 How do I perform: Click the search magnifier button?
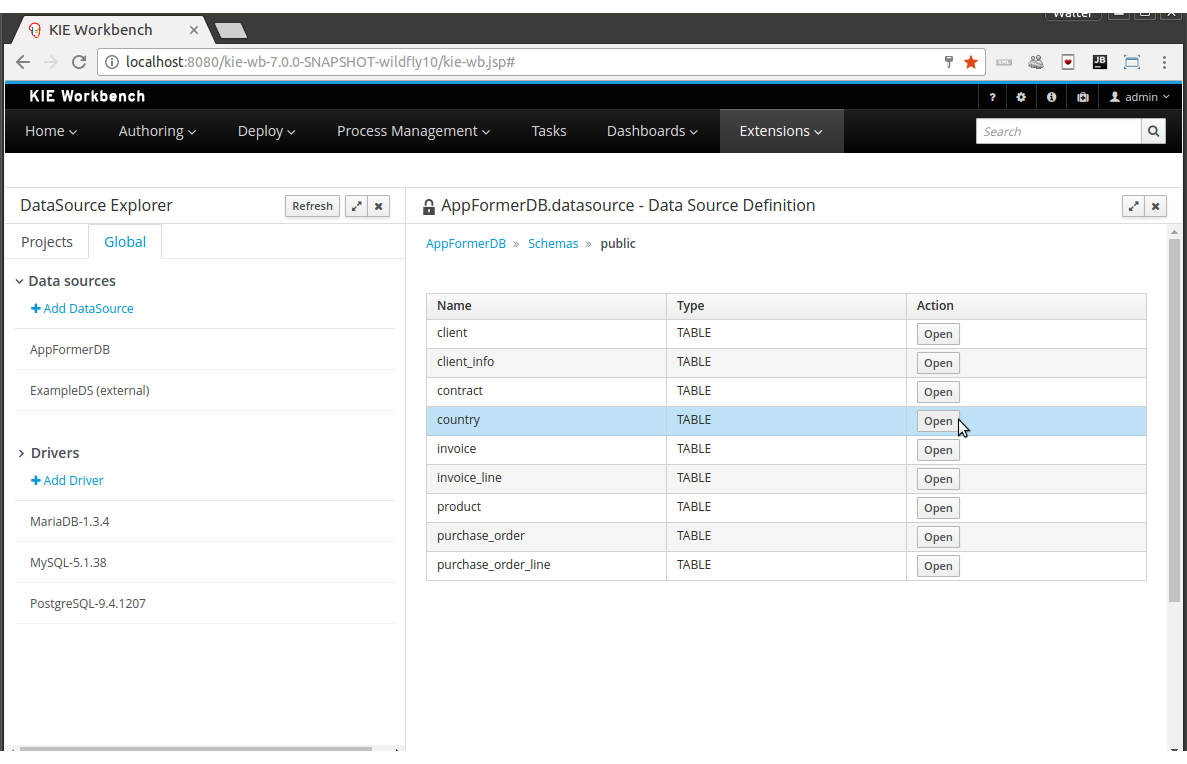tap(1153, 131)
